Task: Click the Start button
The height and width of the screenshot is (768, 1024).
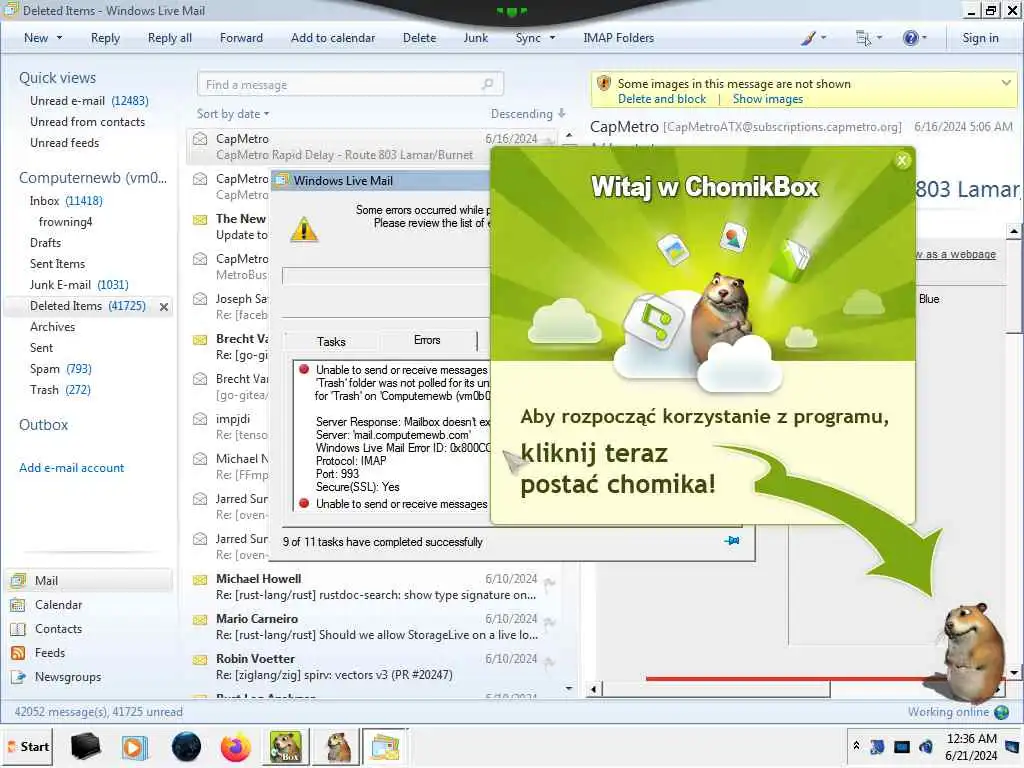Action: click(x=28, y=746)
